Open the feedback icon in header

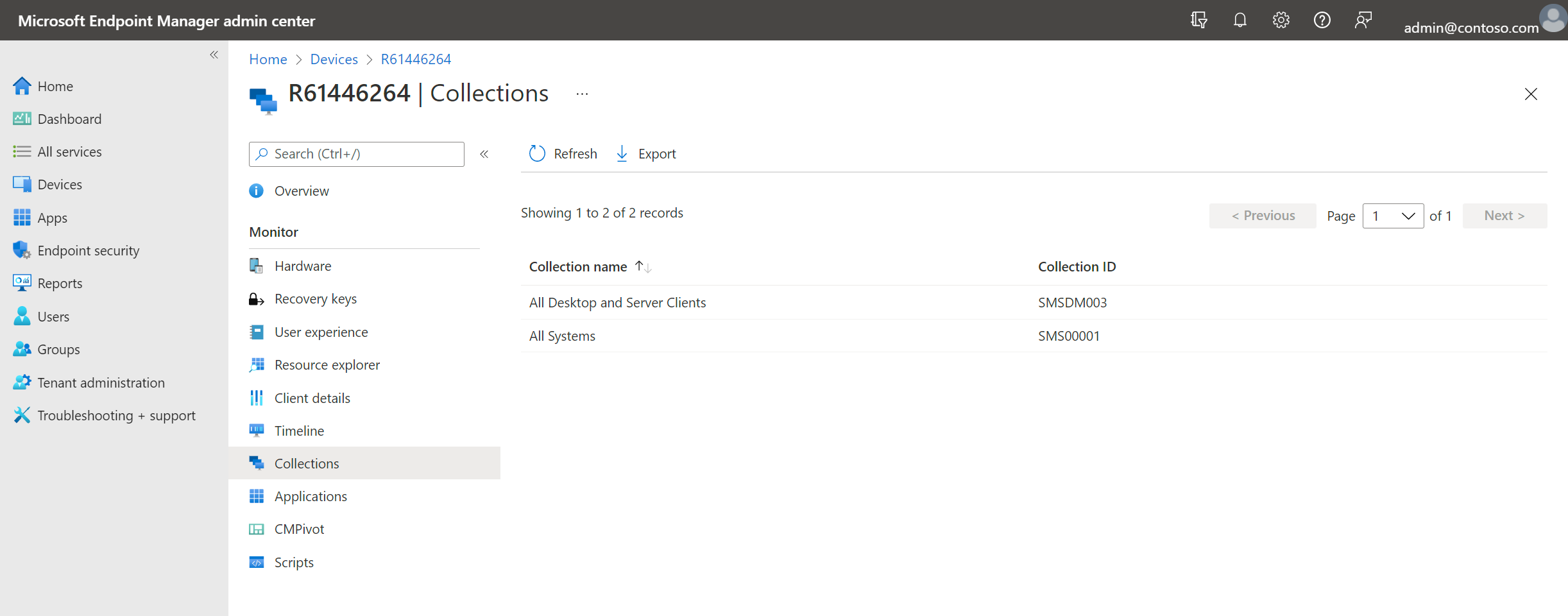[1363, 21]
